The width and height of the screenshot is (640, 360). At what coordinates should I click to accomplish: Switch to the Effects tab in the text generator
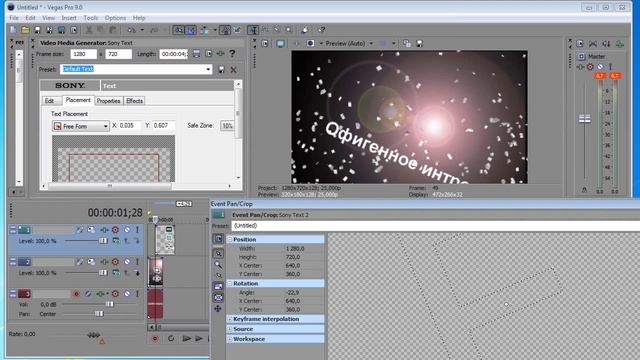pyautogui.click(x=134, y=101)
